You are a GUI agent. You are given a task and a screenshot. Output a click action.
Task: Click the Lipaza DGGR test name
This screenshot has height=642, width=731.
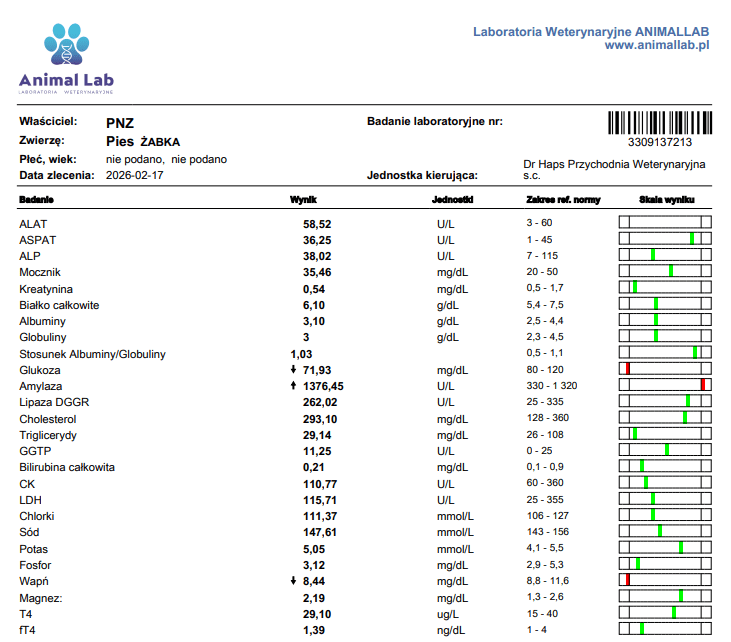coord(54,402)
